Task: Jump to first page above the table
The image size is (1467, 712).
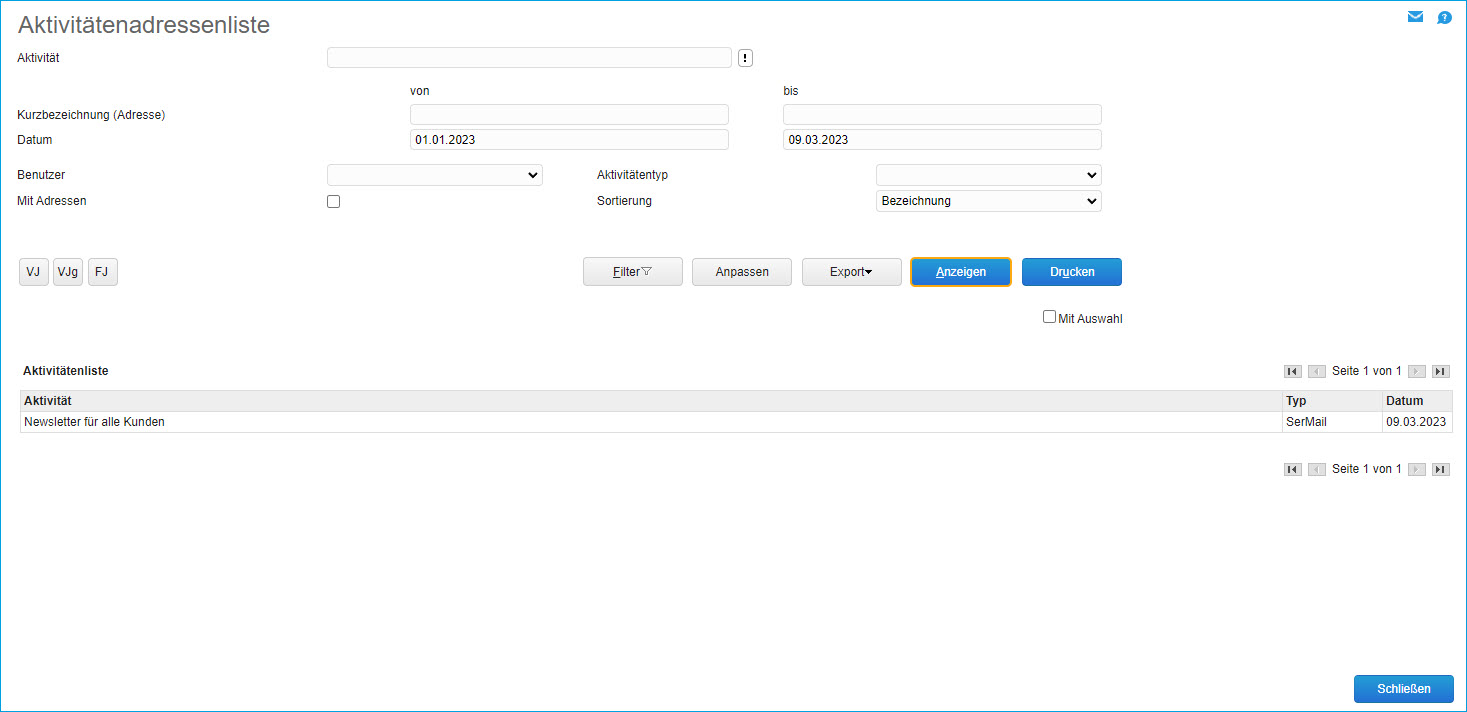Action: (1292, 371)
